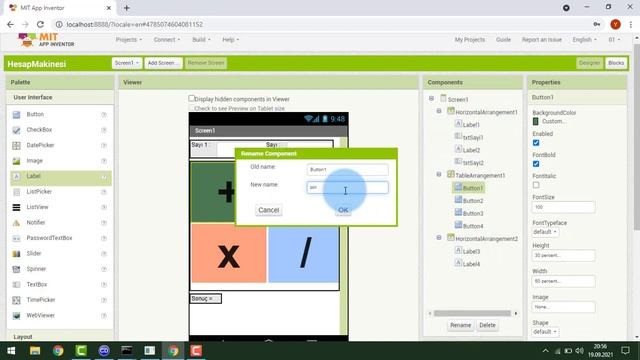
Task: Reload the browser page
Action: tap(40, 24)
